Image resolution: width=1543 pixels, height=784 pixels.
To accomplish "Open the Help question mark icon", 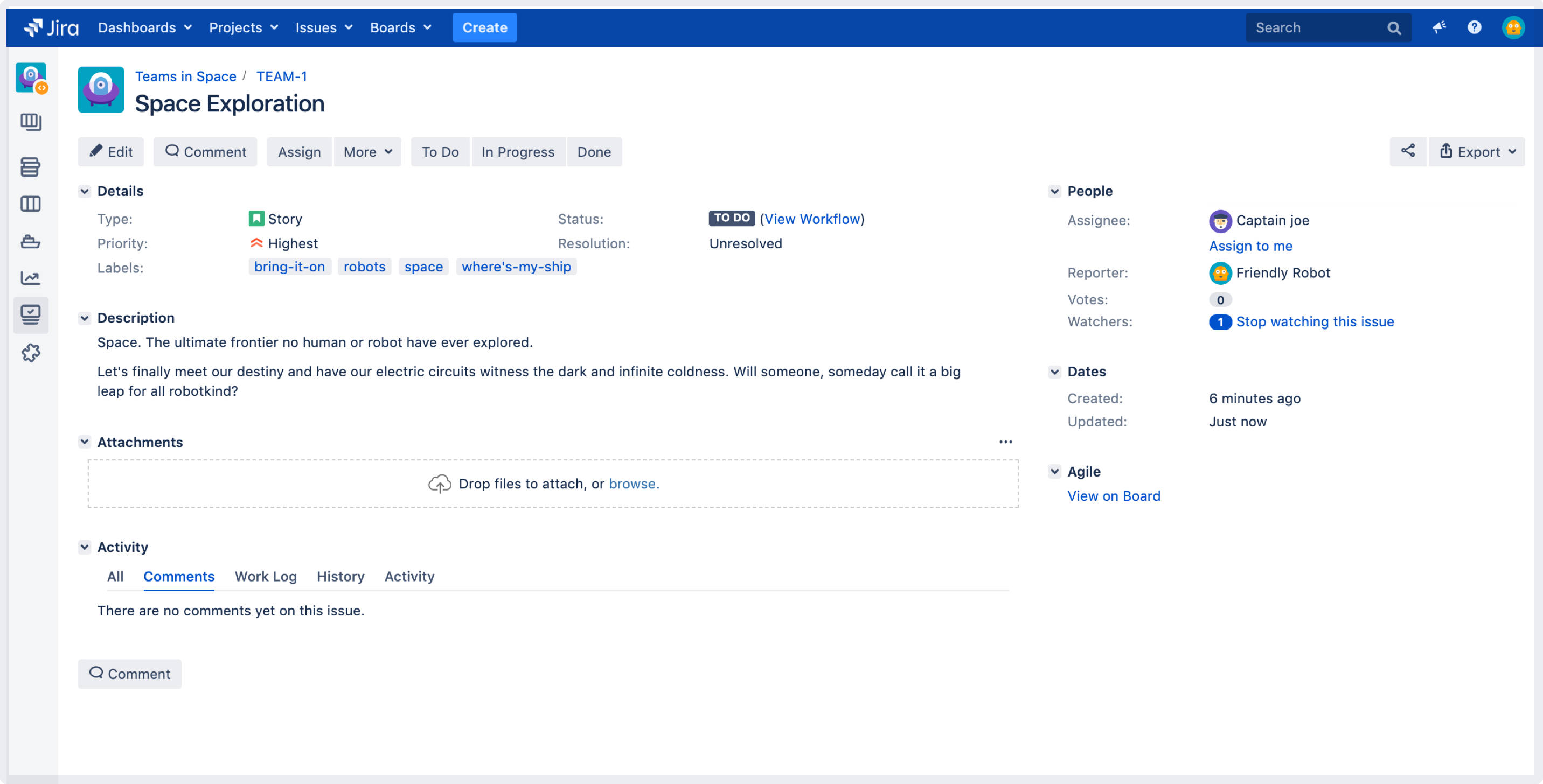I will (x=1475, y=27).
